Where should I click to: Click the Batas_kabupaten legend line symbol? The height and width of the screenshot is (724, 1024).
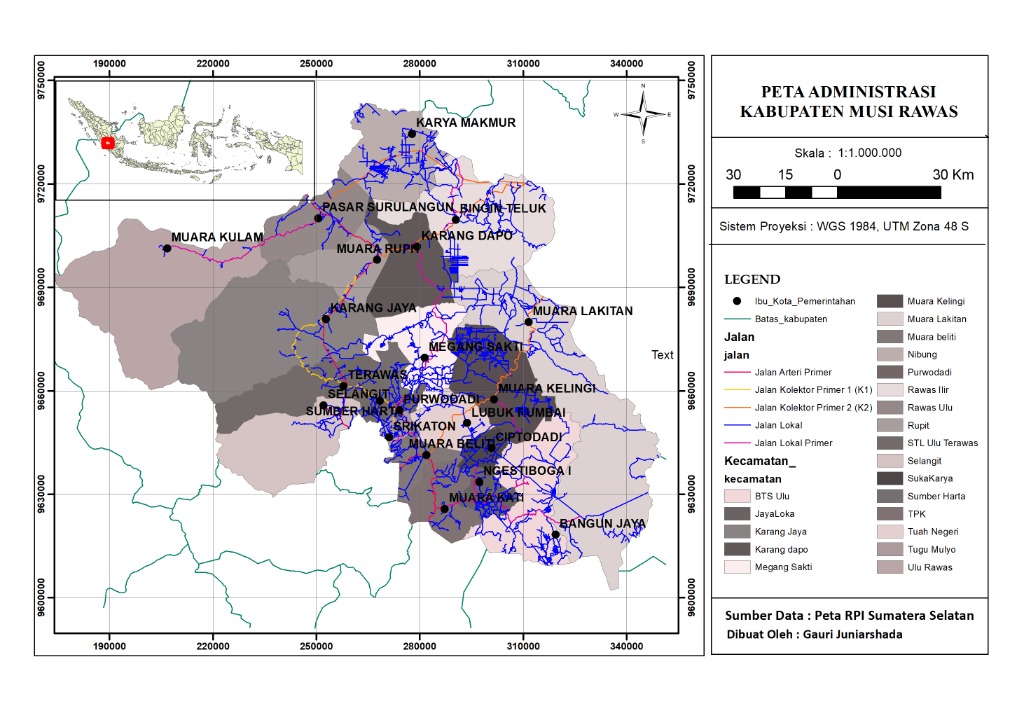pos(737,319)
